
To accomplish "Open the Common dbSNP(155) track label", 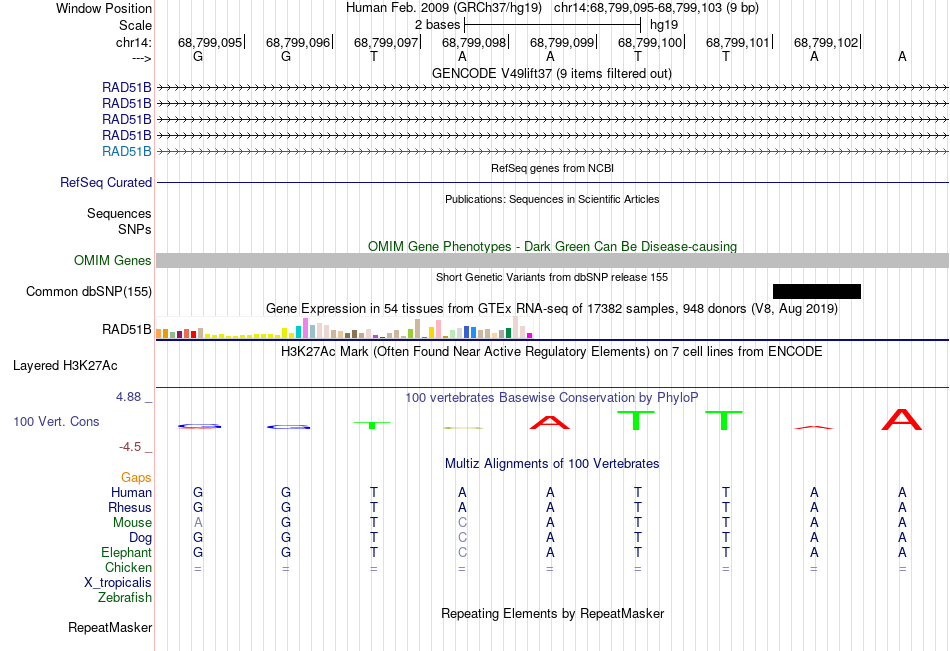I will (x=89, y=292).
